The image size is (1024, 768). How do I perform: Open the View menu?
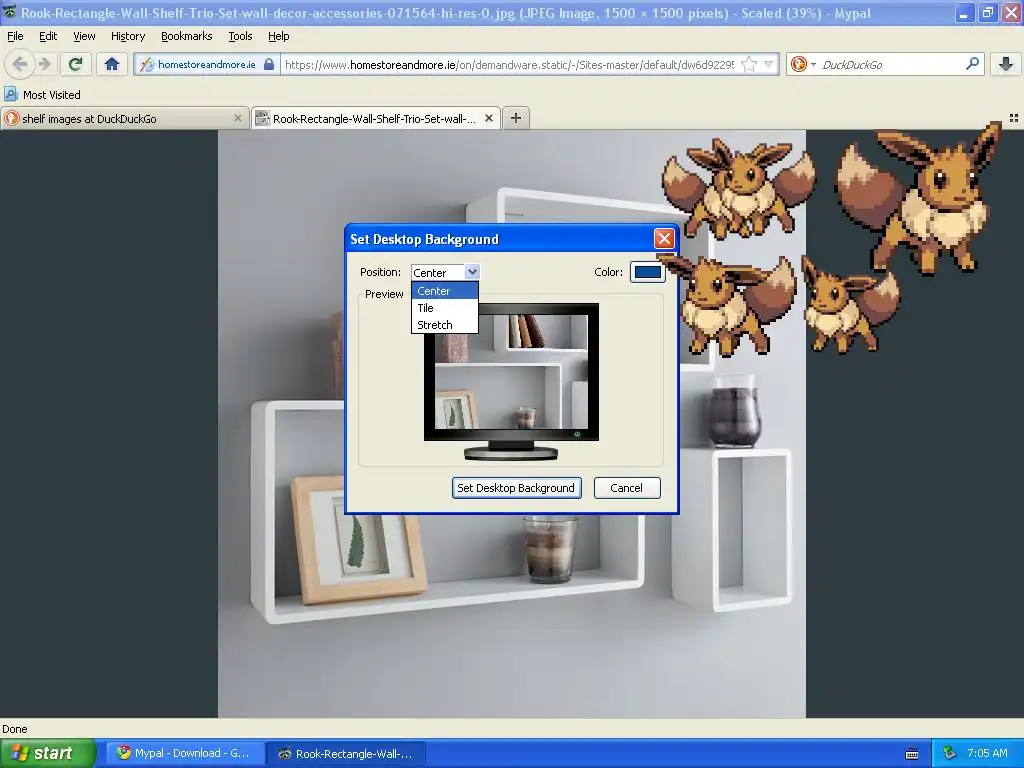pos(84,36)
